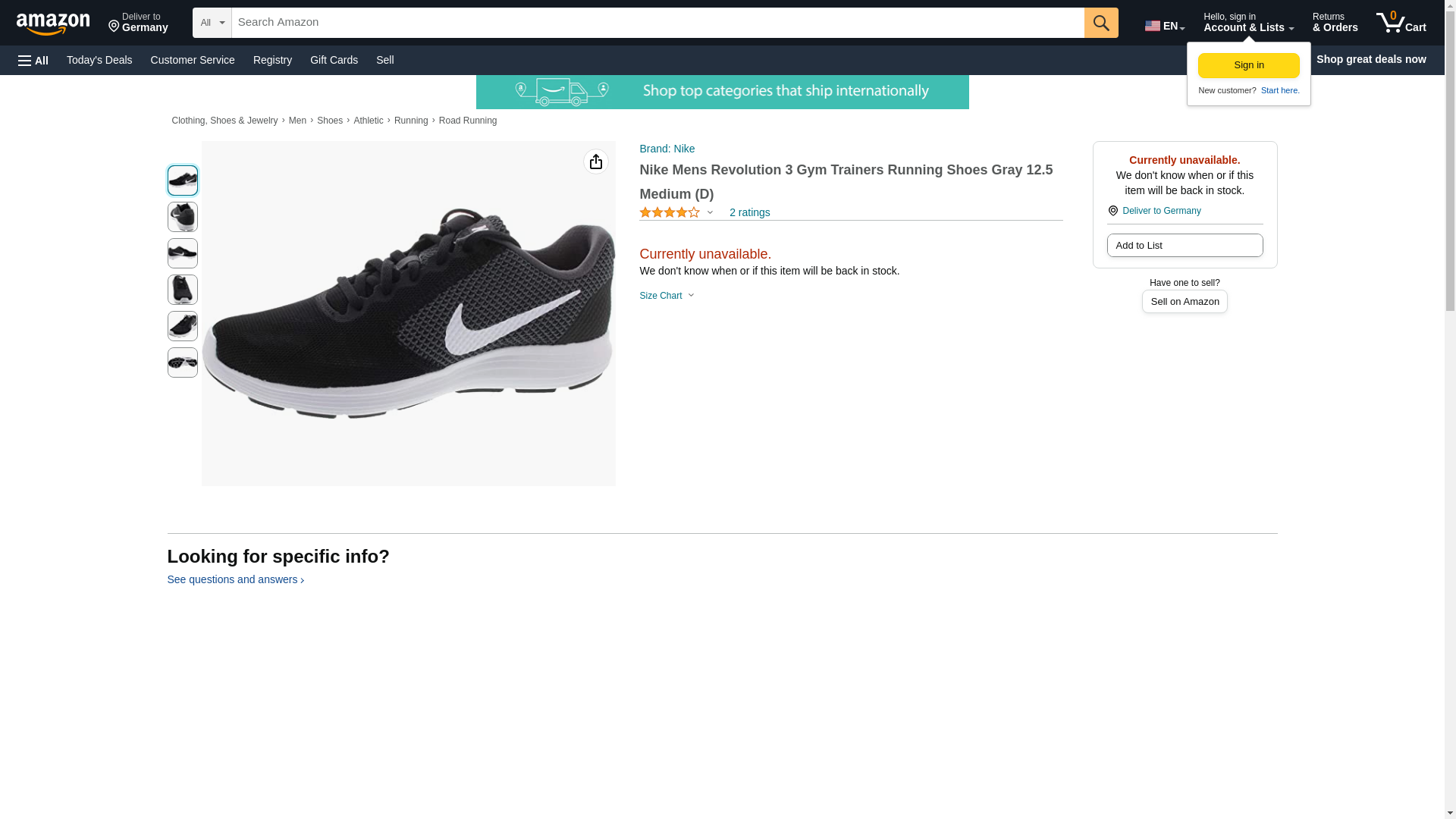Open the 2 ratings link
The width and height of the screenshot is (1456, 819).
(x=749, y=213)
